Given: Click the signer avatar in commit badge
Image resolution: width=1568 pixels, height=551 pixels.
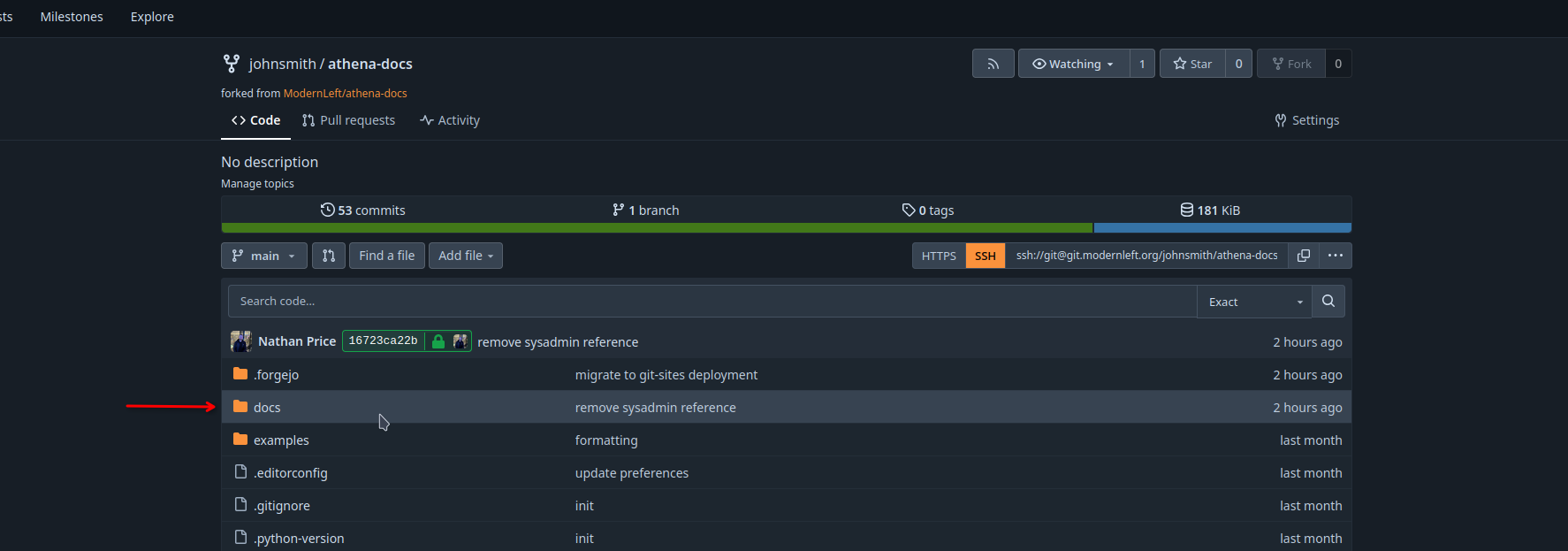Looking at the screenshot, I should pyautogui.click(x=460, y=341).
